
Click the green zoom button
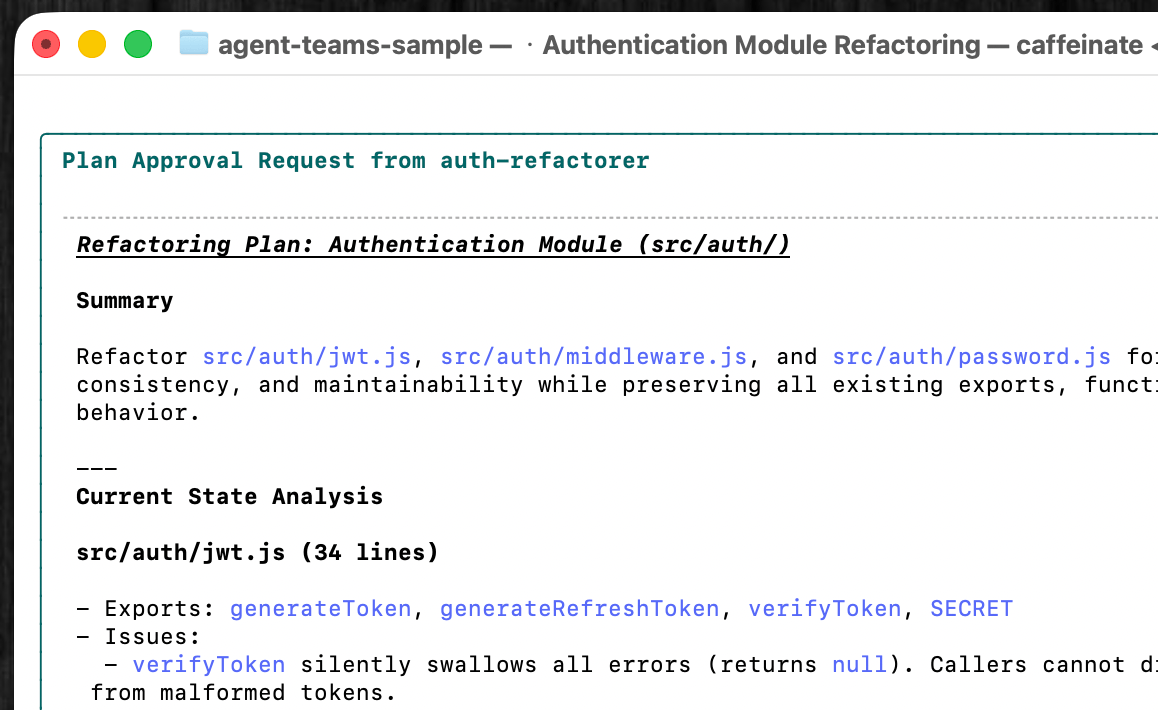(138, 44)
